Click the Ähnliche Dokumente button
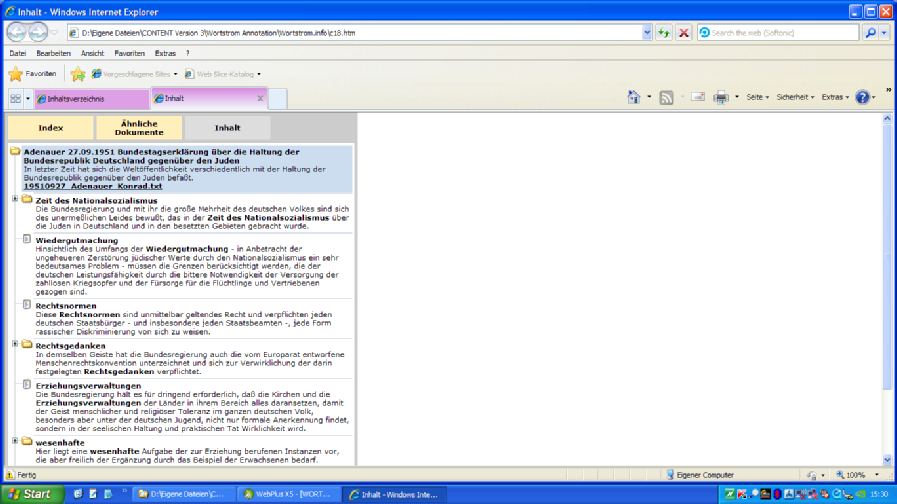The width and height of the screenshot is (897, 504). pyautogui.click(x=139, y=128)
